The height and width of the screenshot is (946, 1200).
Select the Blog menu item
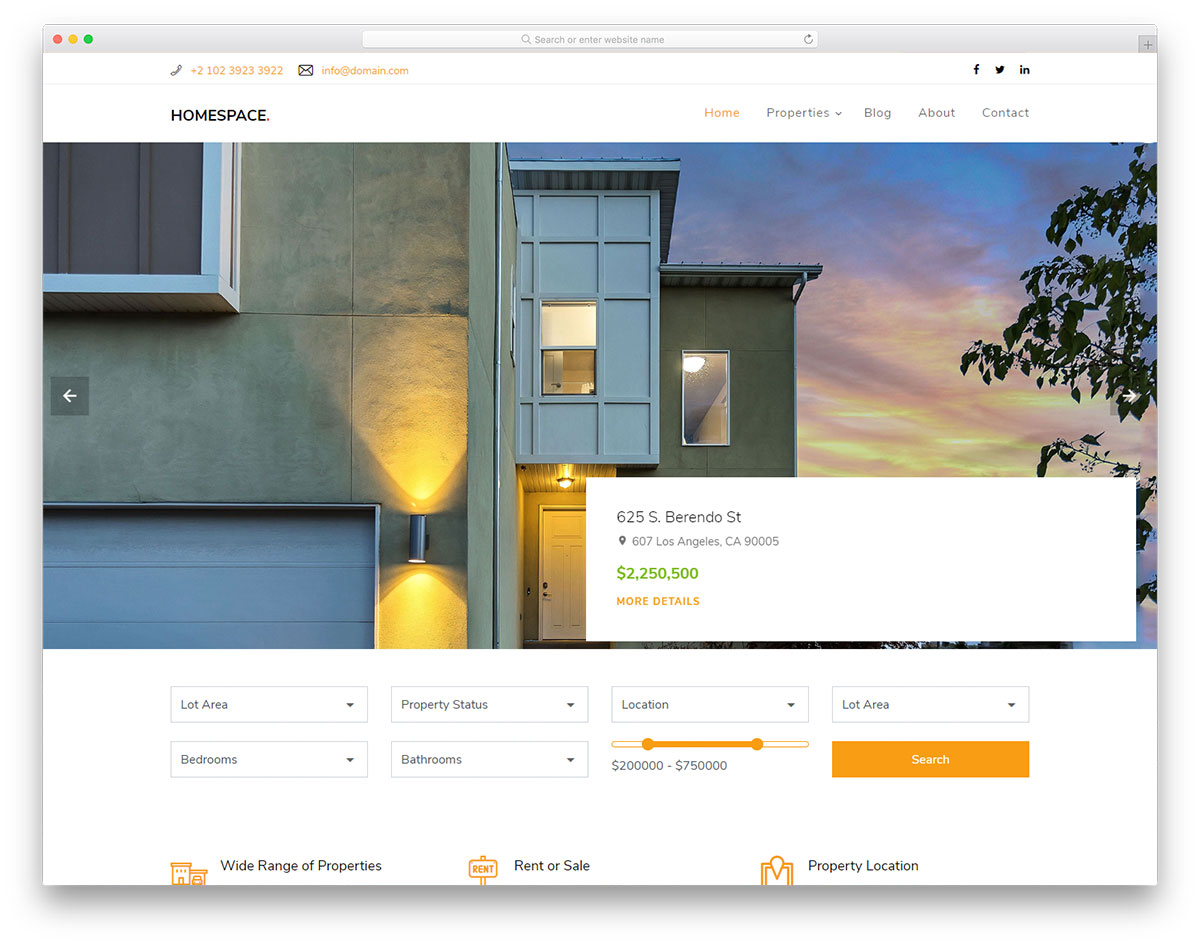click(877, 112)
